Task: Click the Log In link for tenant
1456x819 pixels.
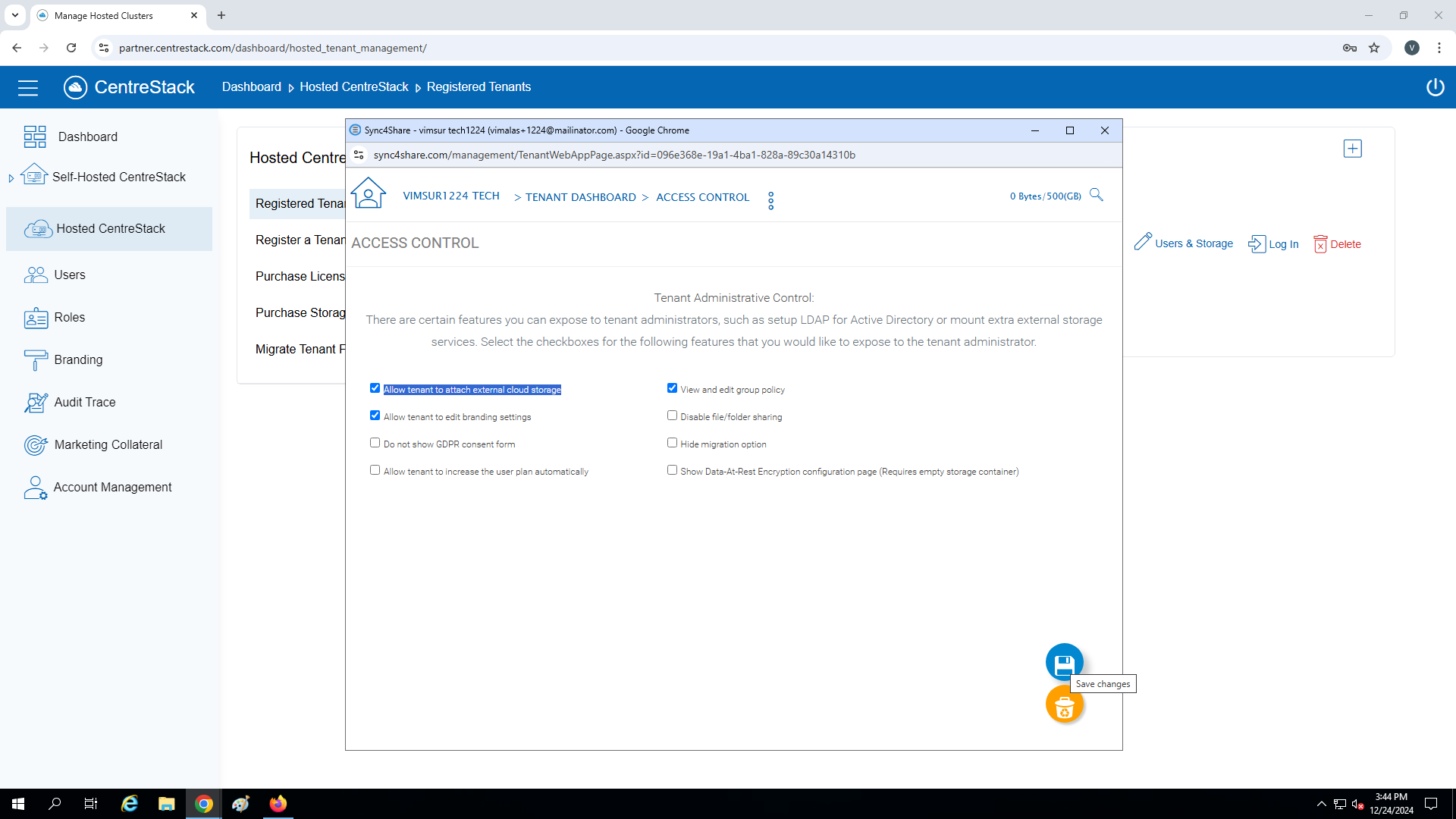Action: [1273, 244]
